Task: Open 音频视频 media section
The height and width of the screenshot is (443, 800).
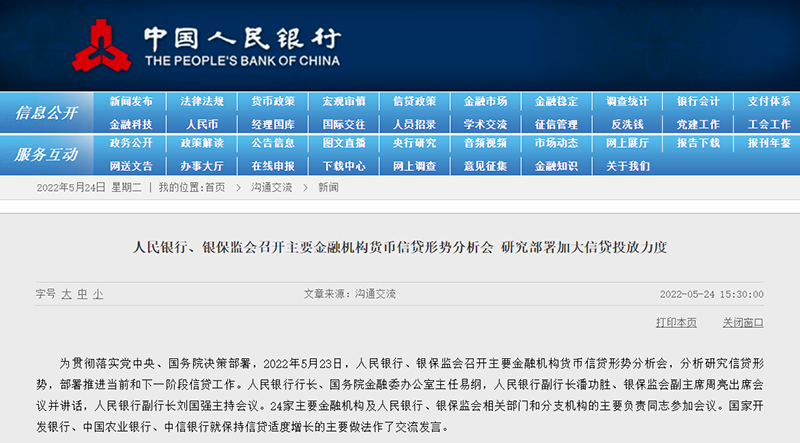Action: pyautogui.click(x=485, y=143)
